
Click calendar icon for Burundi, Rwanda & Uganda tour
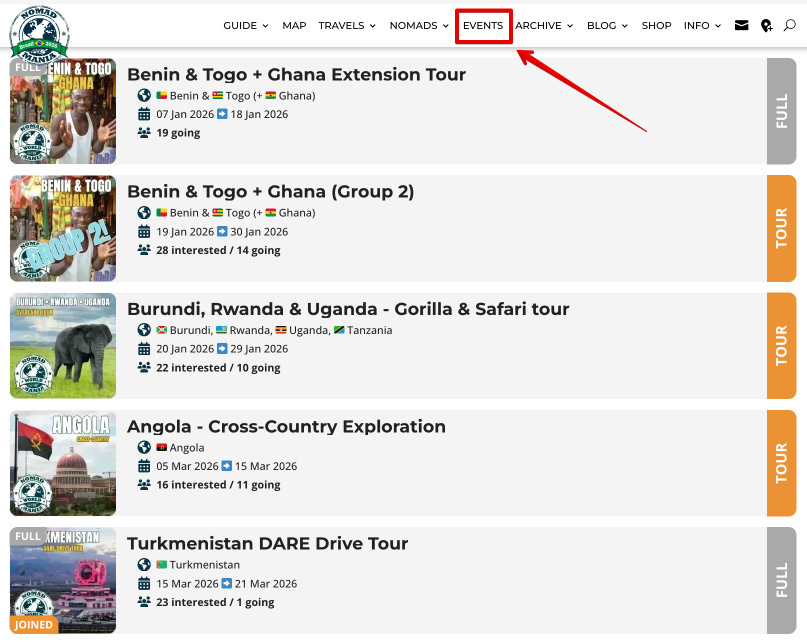click(x=144, y=349)
